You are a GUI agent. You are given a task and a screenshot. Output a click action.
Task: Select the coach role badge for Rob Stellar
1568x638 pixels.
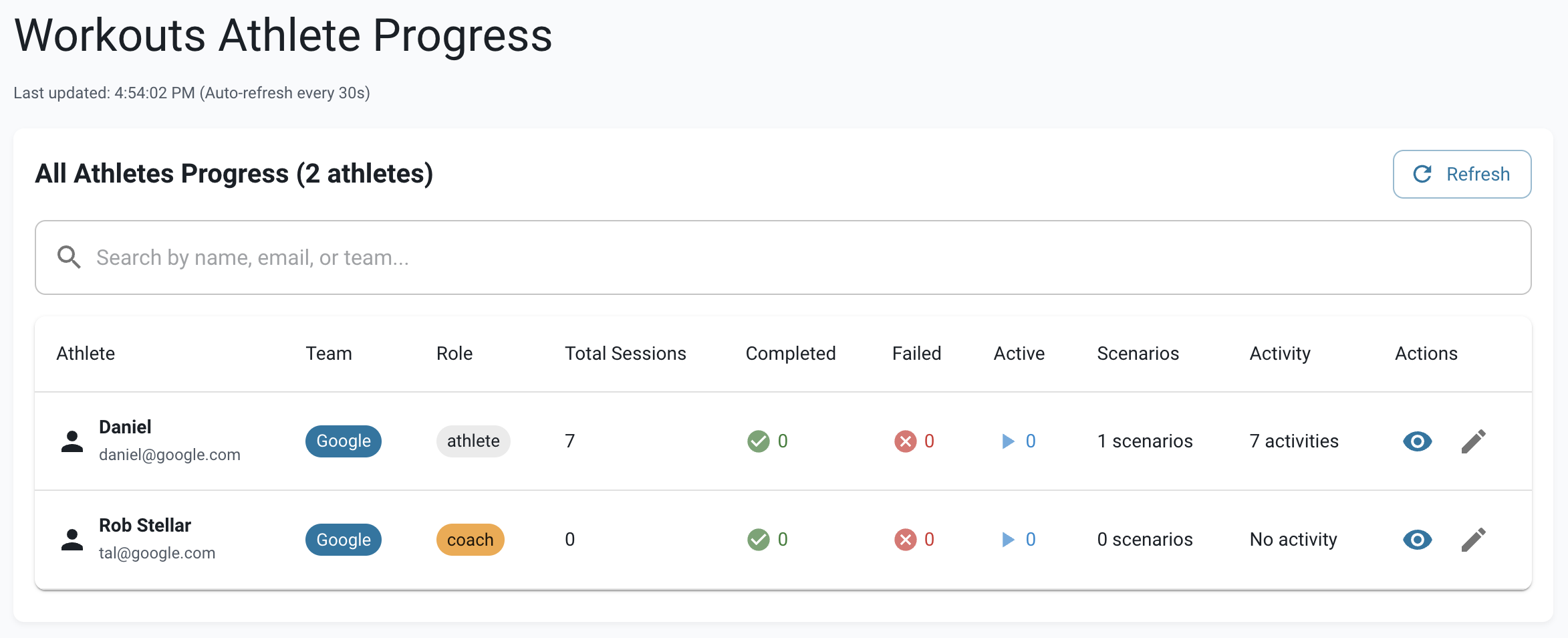point(470,539)
